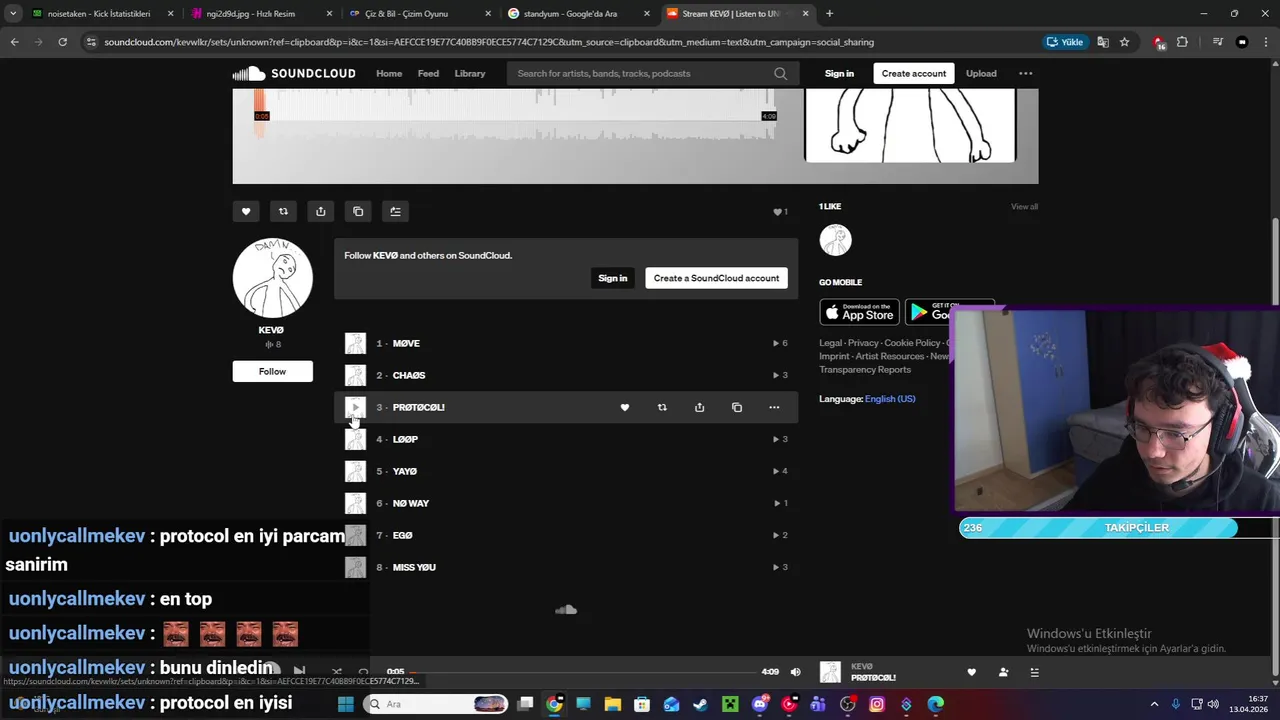Viewport: 1280px width, 720px height.
Task: Open the Cookie Policy footer link
Action: click(912, 343)
